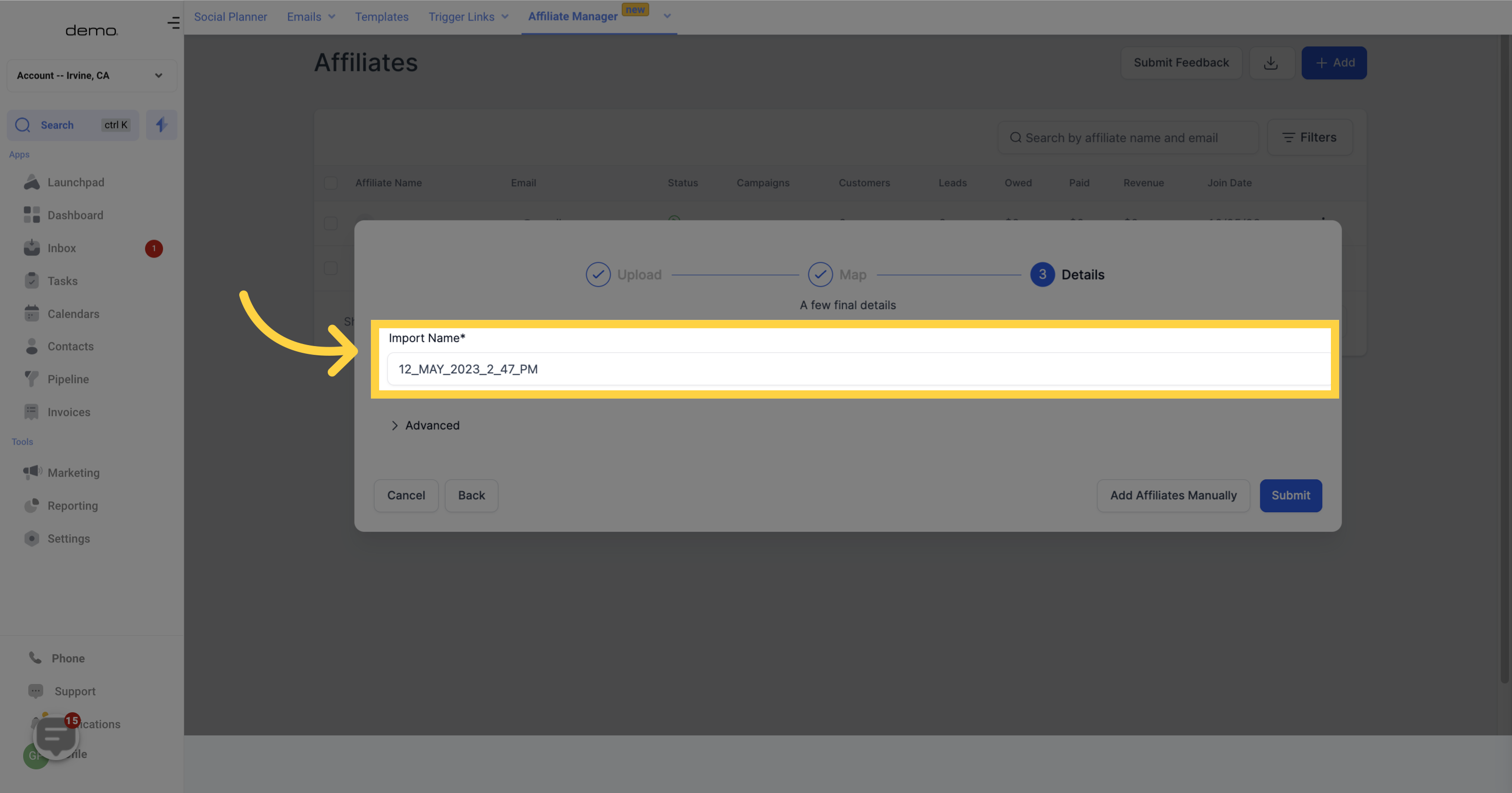1512x793 pixels.
Task: Open Marketing in sidebar
Action: (x=74, y=473)
